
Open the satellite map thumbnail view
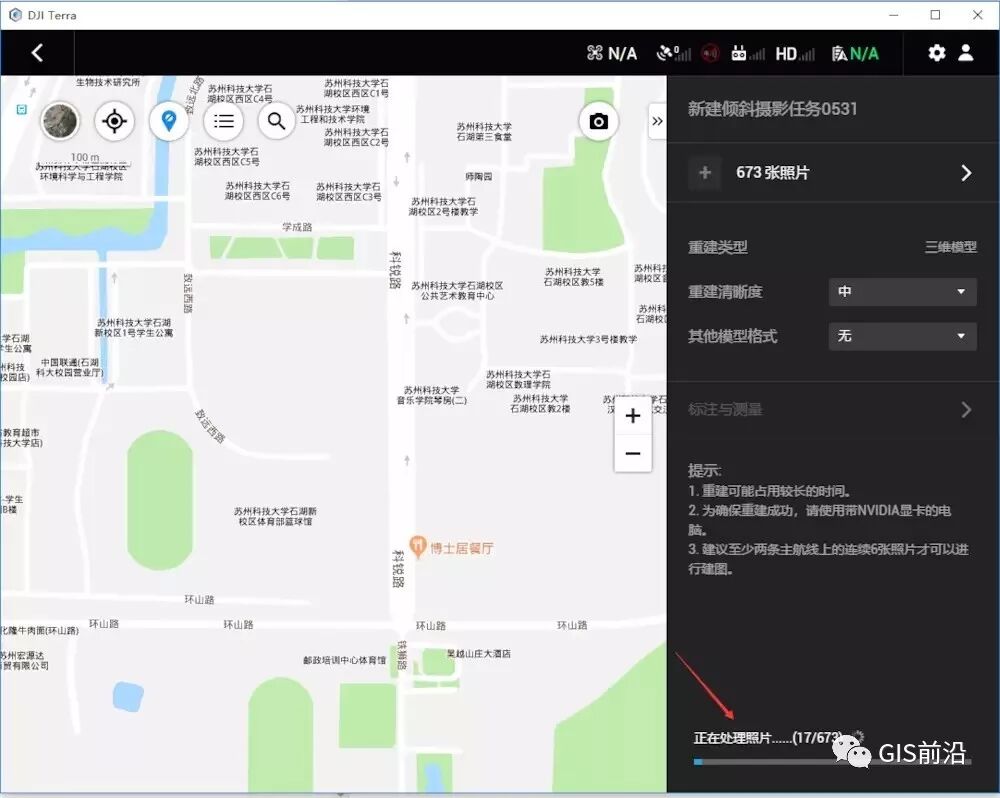point(61,121)
